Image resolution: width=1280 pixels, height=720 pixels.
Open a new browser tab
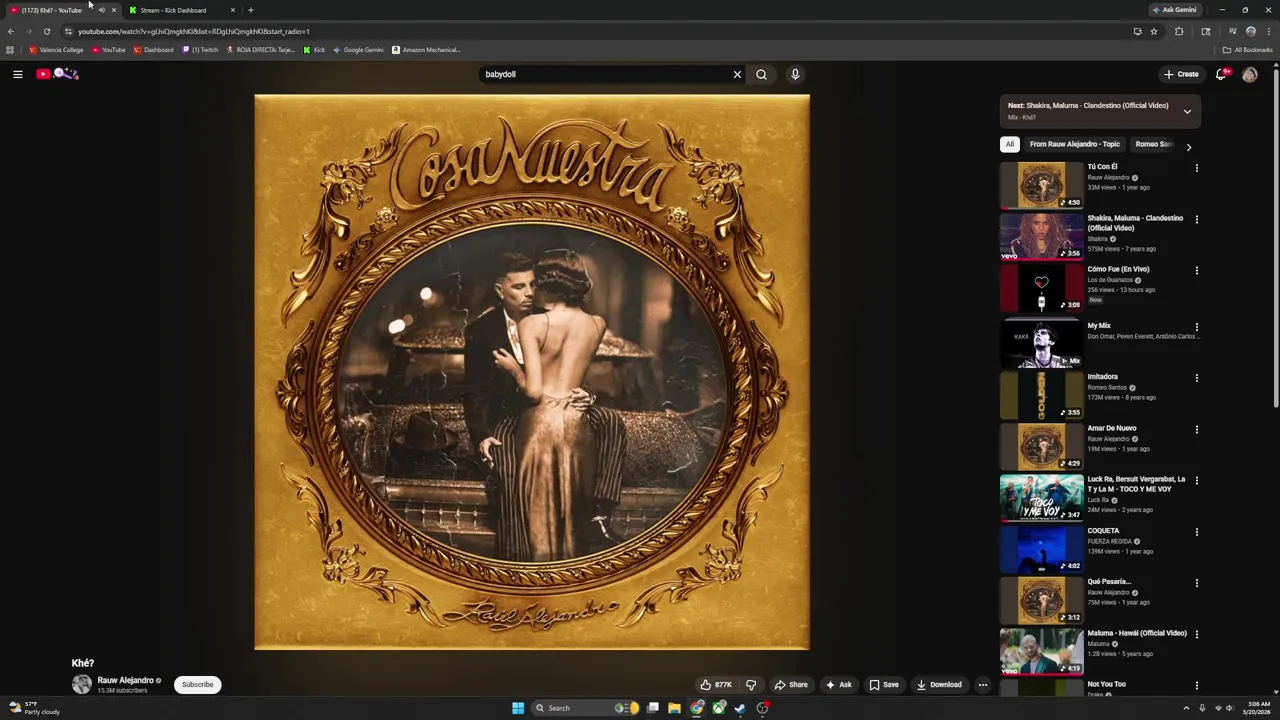[x=250, y=10]
